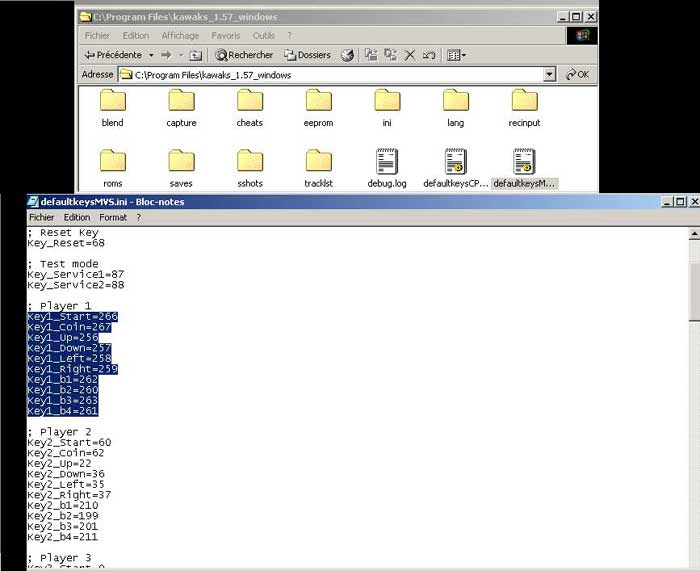Image resolution: width=700 pixels, height=571 pixels.
Task: Click the Up one level folder icon
Action: 196,55
